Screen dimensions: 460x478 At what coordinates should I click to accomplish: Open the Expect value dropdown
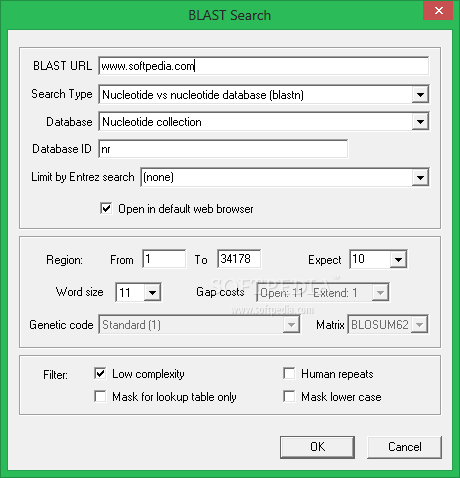pos(398,259)
